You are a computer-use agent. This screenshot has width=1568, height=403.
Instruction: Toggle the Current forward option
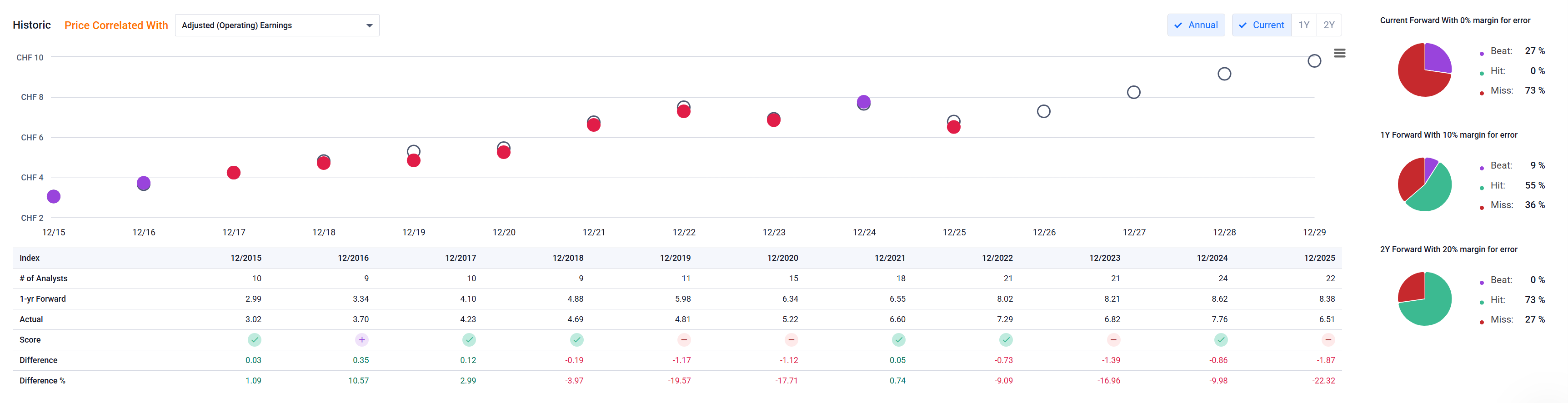click(1261, 25)
